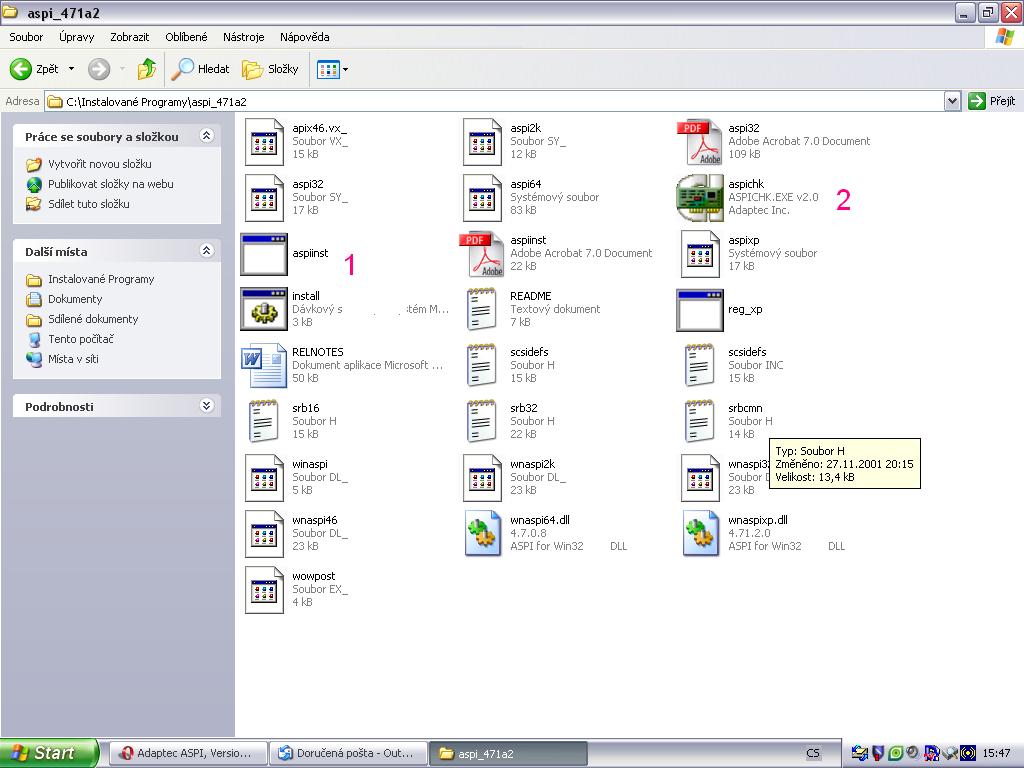Select the aspi64 system file icon
The height and width of the screenshot is (768, 1024).
482,198
